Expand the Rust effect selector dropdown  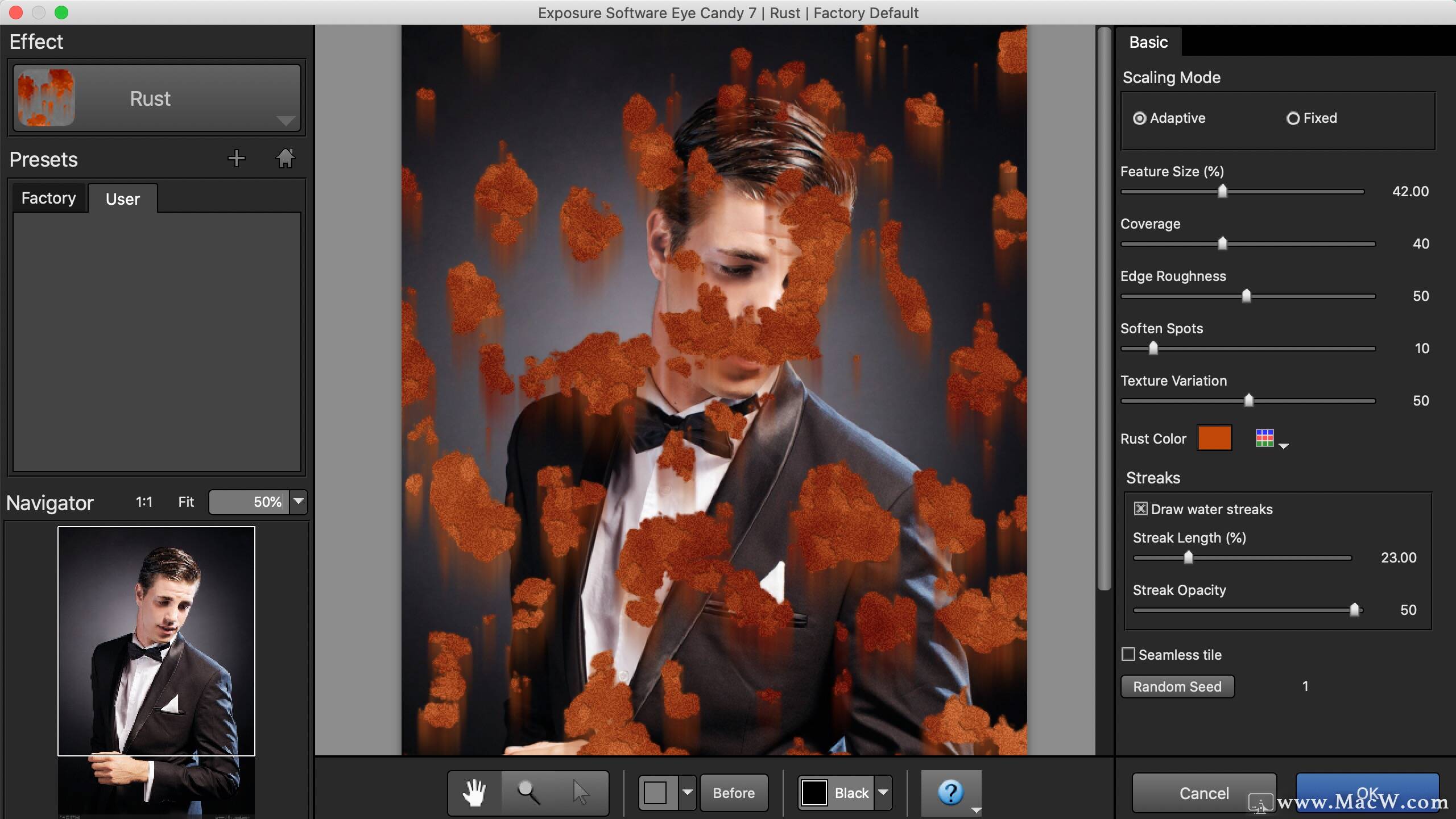284,120
